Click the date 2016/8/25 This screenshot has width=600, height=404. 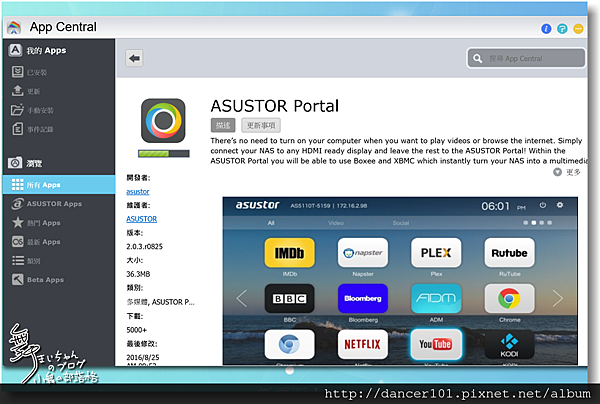[143, 357]
